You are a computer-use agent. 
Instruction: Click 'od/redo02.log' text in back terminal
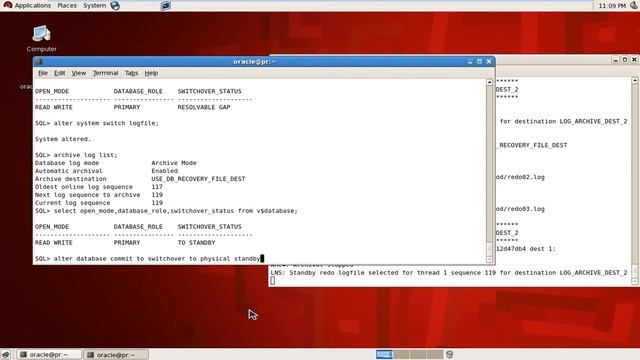tap(520, 177)
